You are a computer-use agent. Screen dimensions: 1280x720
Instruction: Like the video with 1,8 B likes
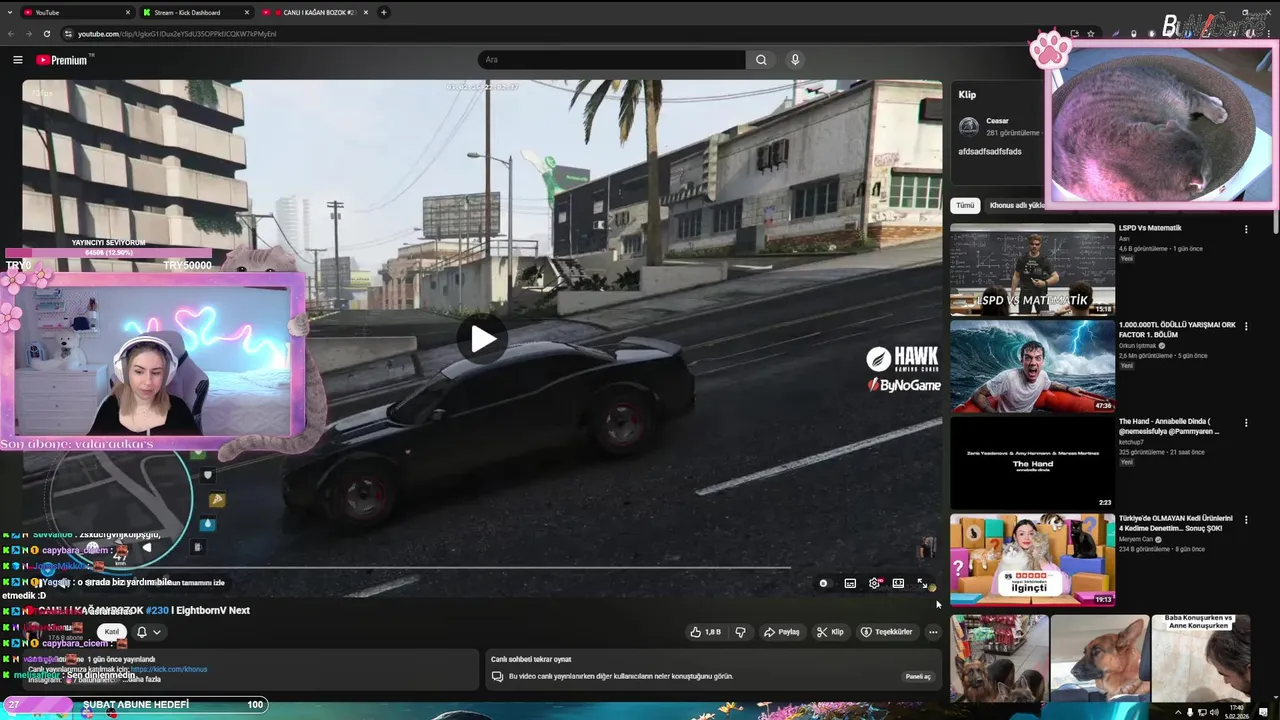pos(705,632)
